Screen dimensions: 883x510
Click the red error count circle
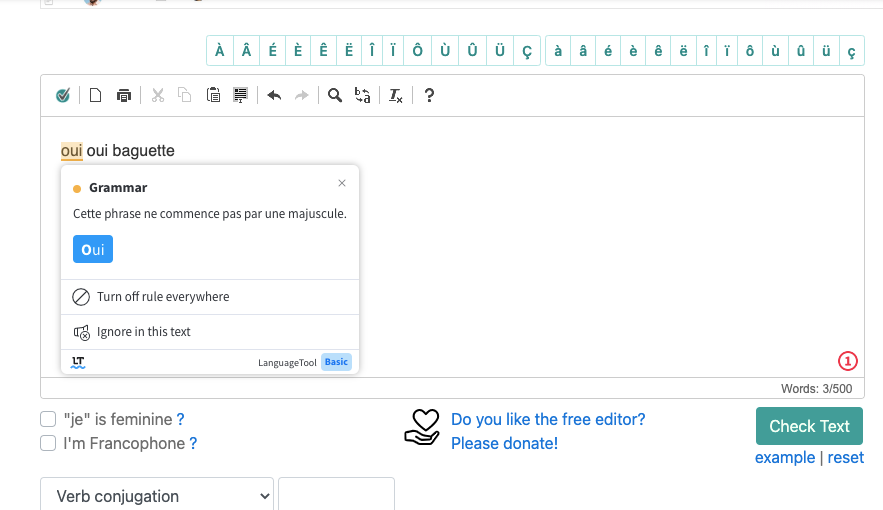[848, 361]
